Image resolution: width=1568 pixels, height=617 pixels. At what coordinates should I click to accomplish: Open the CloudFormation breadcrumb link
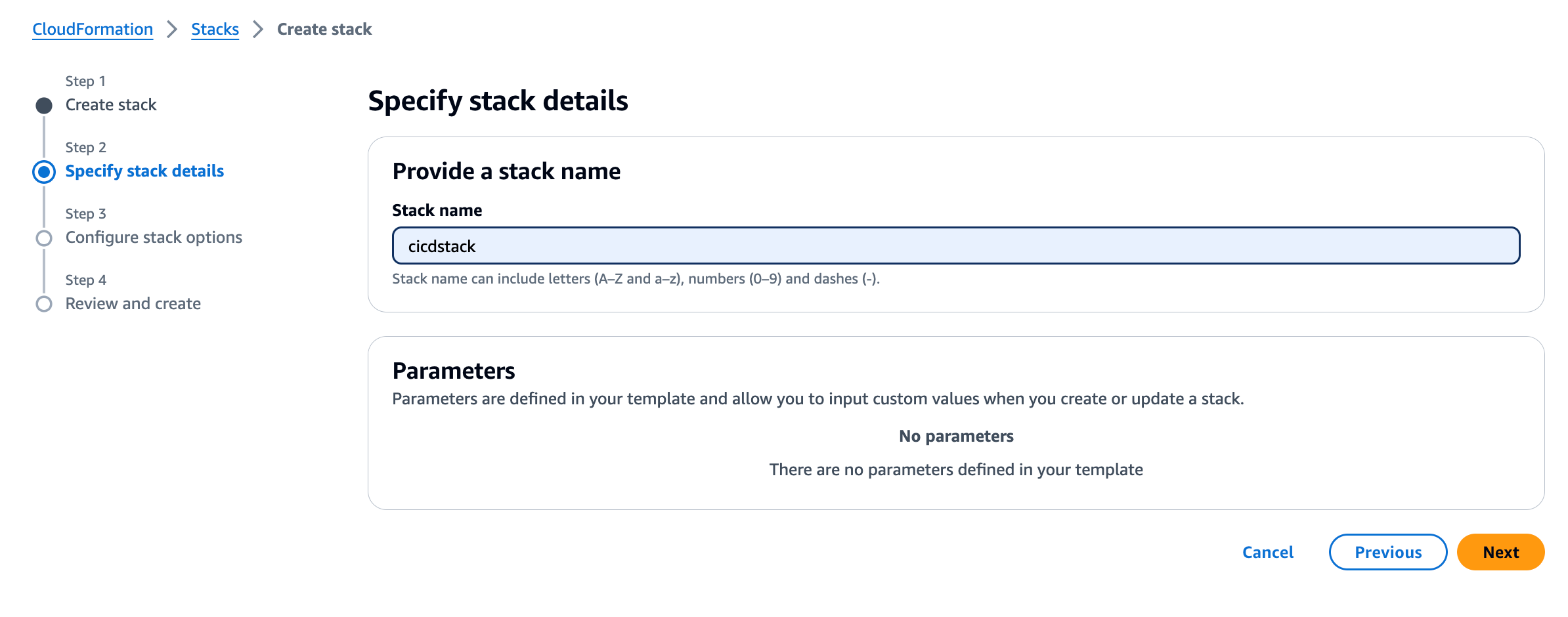pyautogui.click(x=92, y=29)
